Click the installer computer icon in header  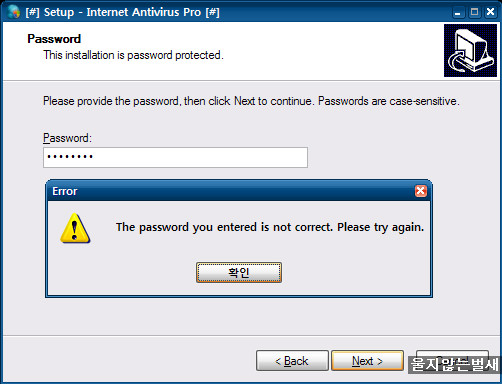[x=470, y=50]
